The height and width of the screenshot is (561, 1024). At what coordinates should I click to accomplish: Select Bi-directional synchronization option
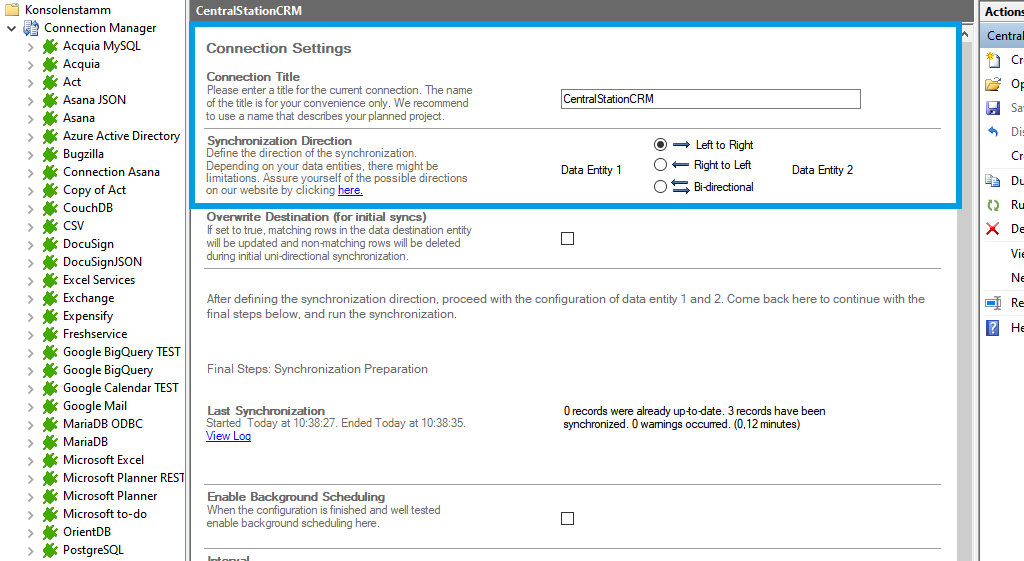click(660, 187)
